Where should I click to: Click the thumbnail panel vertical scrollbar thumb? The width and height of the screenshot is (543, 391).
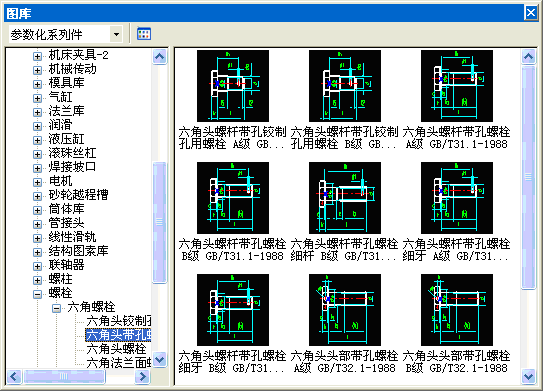(529, 177)
